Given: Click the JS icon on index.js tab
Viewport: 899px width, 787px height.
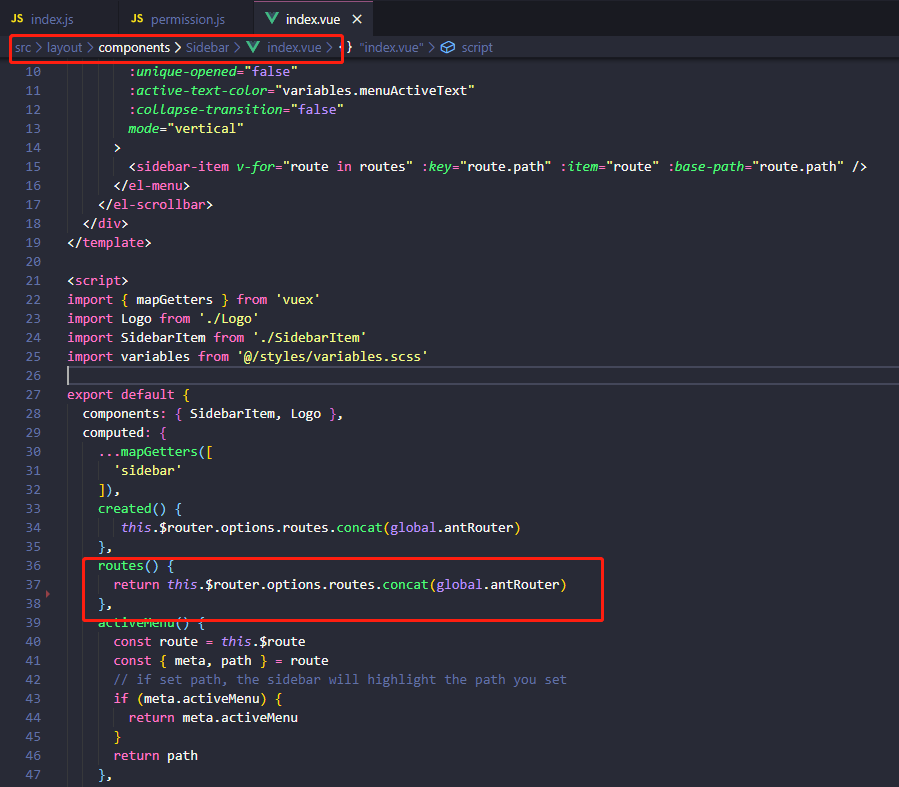Looking at the screenshot, I should pos(17,19).
